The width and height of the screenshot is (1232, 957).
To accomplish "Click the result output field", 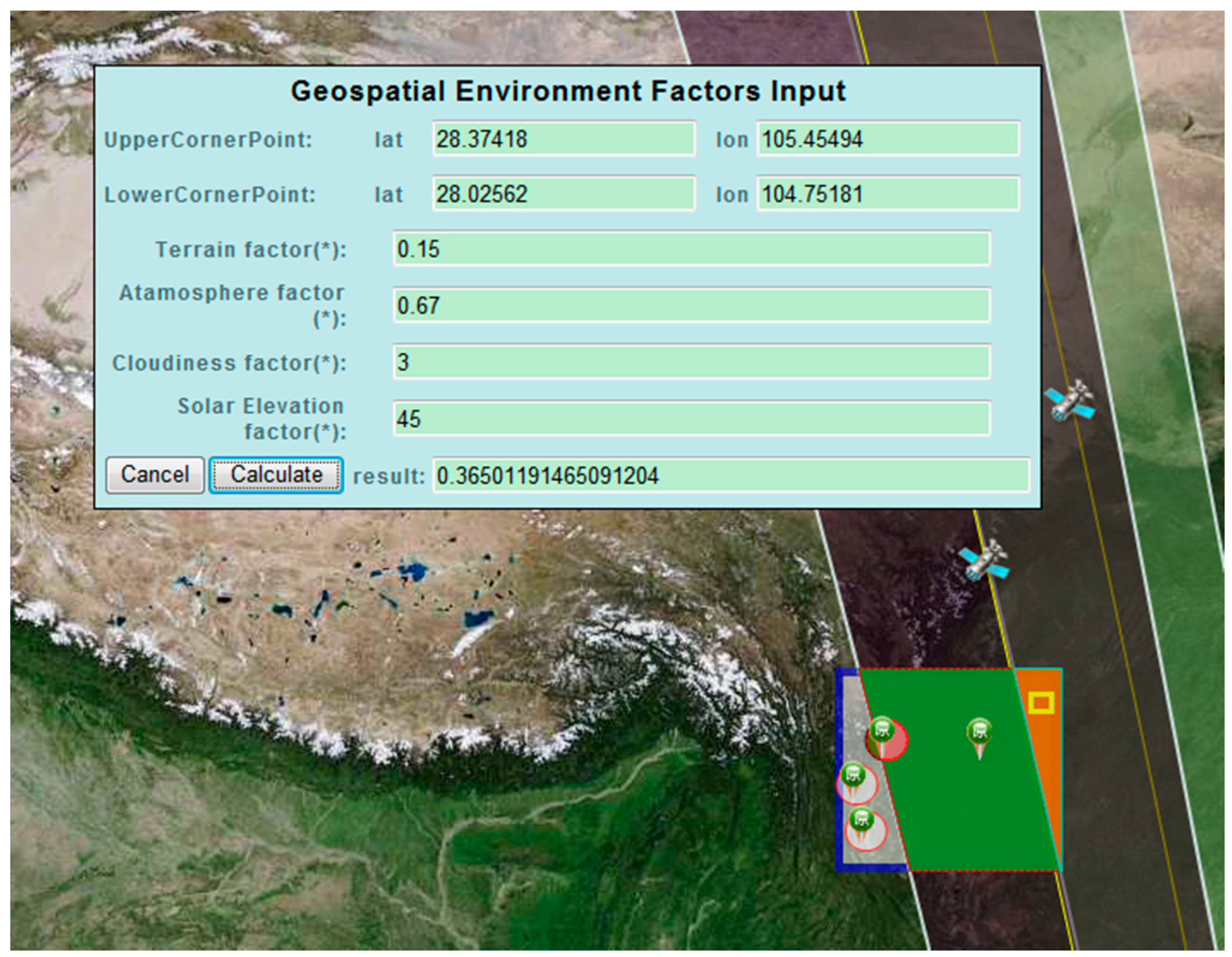I will (x=730, y=476).
